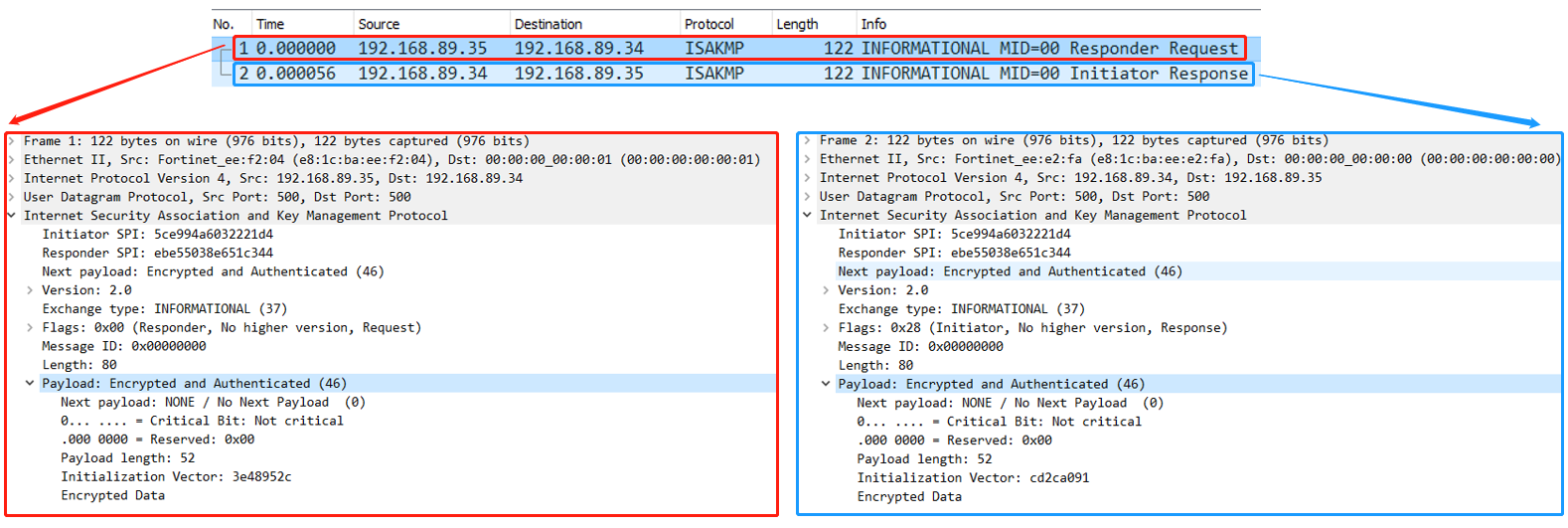Expand the Frame 1 tree node
Screen dimensions: 1568x528
point(12,141)
